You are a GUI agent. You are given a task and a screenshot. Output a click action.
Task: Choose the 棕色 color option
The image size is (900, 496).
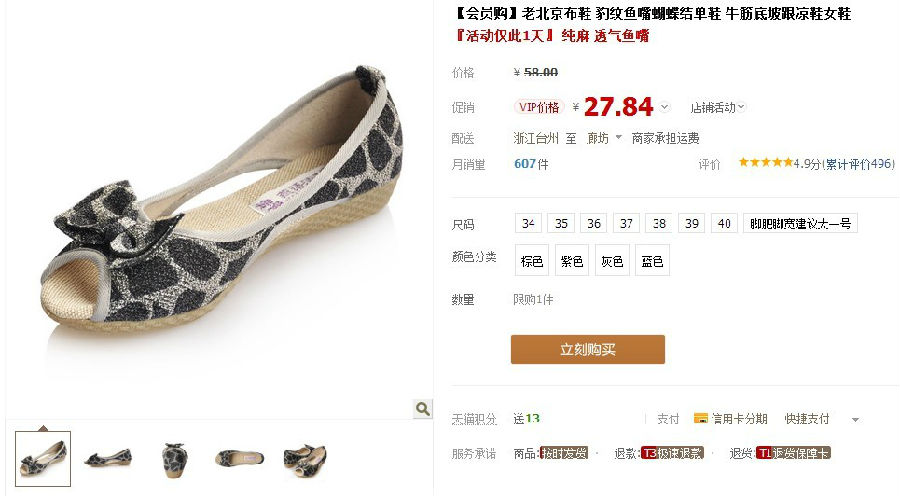532,260
